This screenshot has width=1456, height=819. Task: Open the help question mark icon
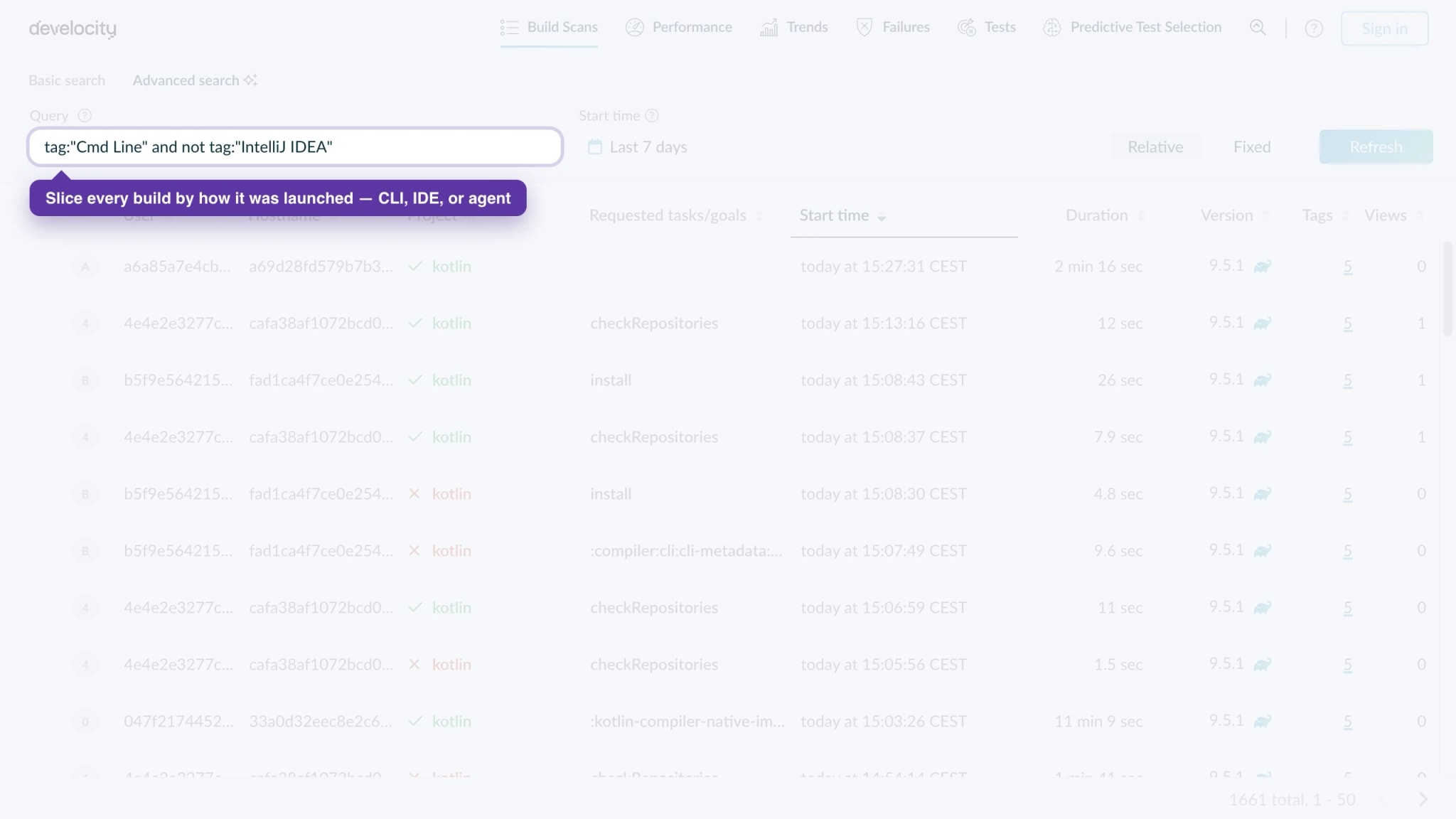point(1314,28)
